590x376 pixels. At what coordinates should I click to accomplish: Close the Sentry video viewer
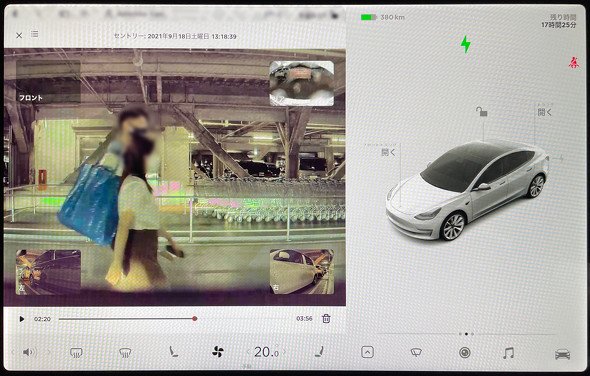19,35
